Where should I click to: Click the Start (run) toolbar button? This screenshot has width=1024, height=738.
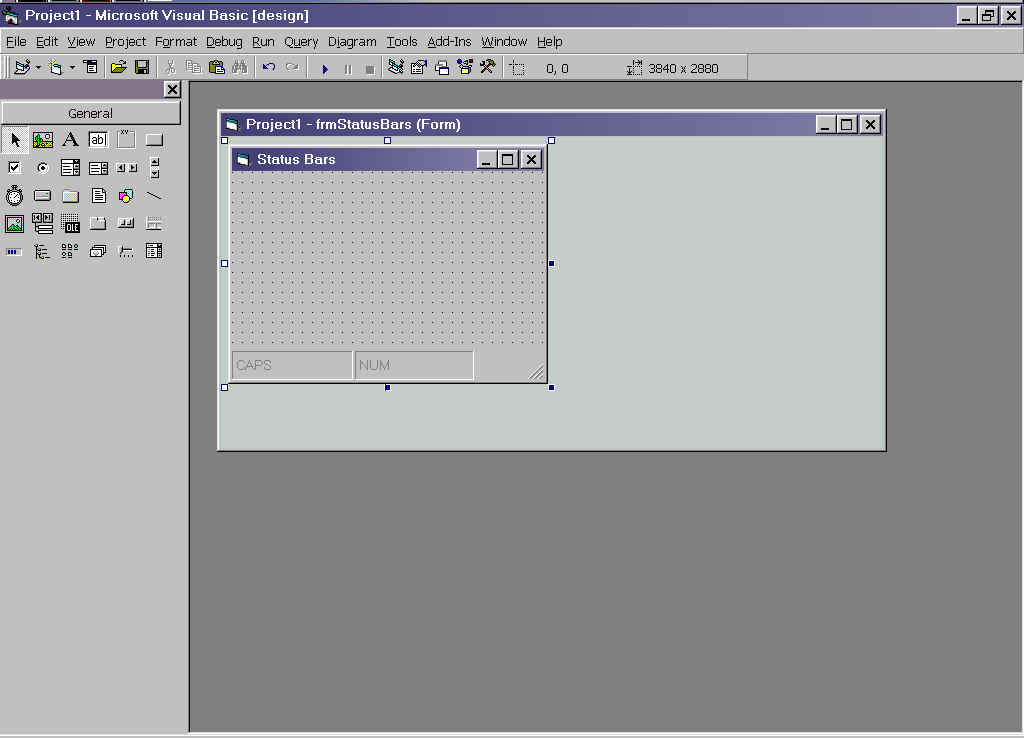pos(325,68)
